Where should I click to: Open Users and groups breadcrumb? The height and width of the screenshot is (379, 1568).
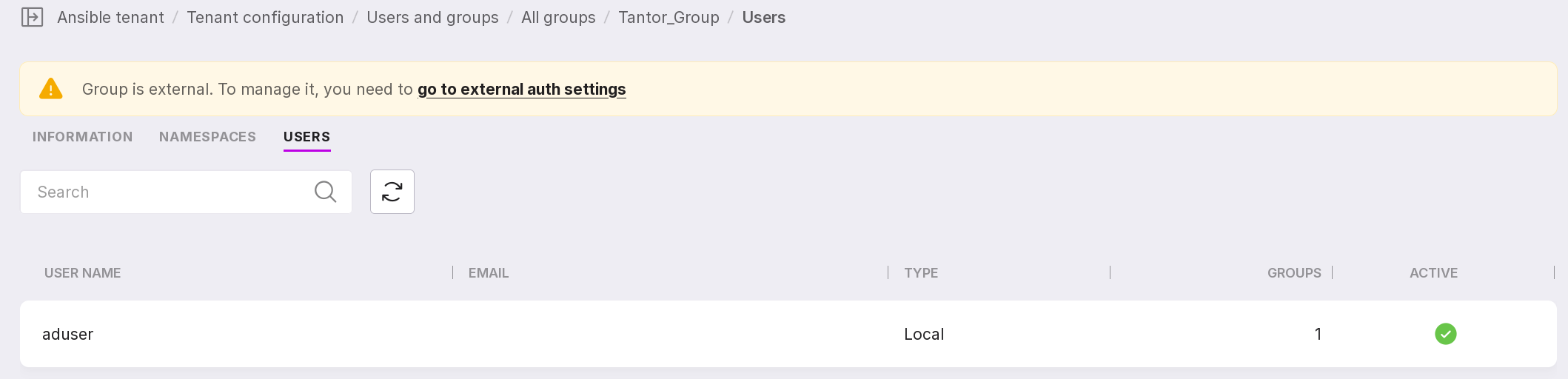click(x=432, y=17)
